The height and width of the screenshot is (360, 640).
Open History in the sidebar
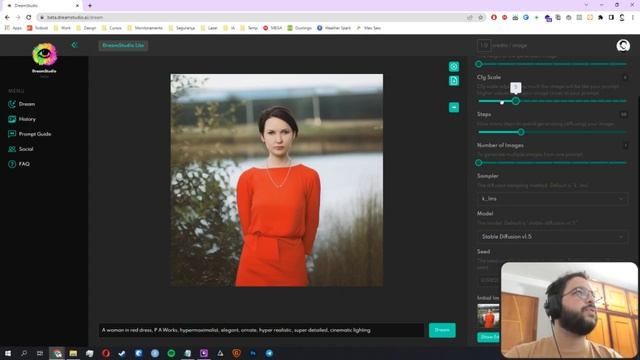[x=27, y=119]
